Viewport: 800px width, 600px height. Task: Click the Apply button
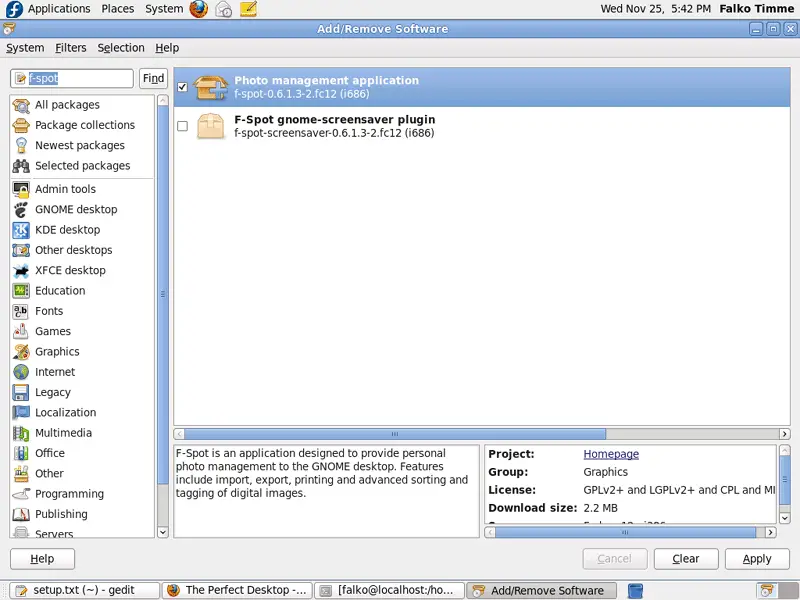(x=756, y=559)
